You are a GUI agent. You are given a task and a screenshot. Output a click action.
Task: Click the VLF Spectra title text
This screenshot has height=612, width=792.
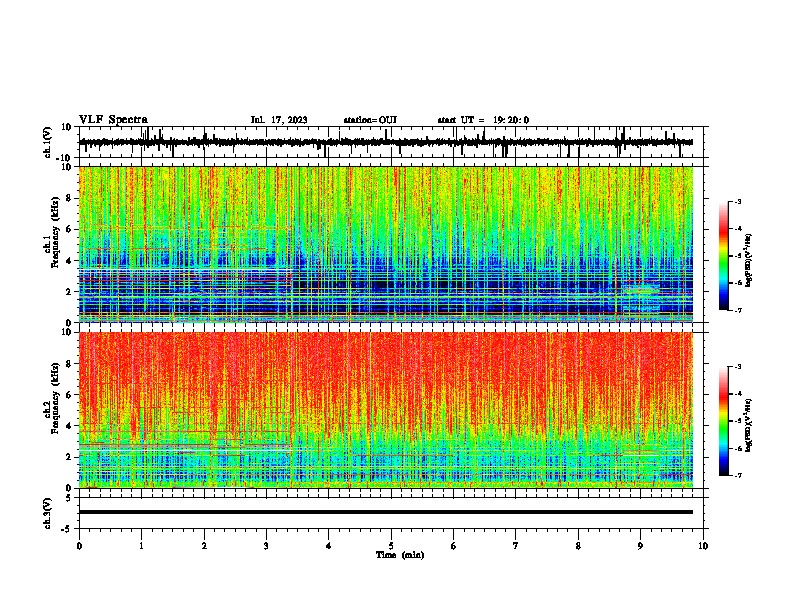click(x=113, y=120)
